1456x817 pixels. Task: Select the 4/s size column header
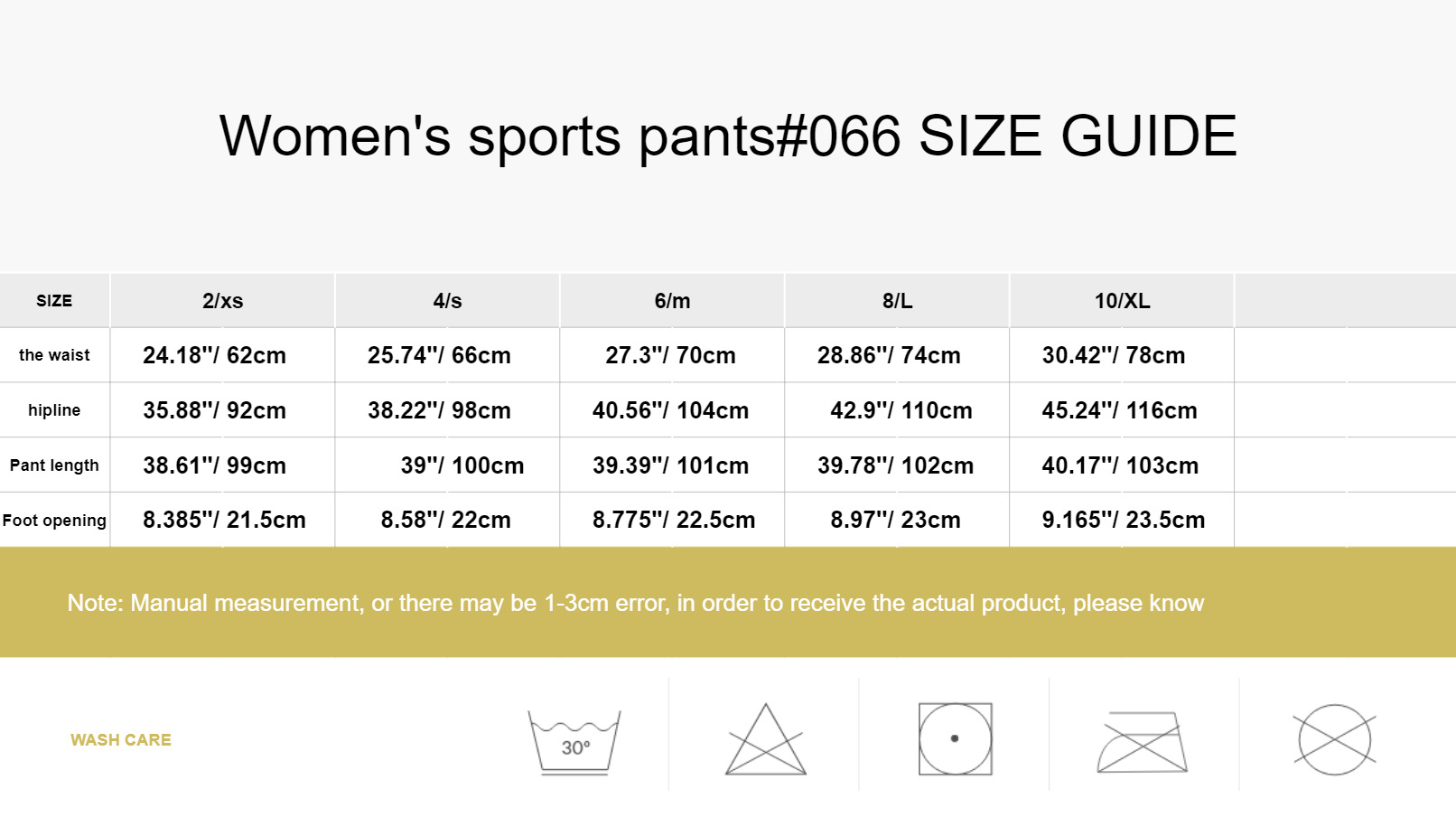coord(447,301)
